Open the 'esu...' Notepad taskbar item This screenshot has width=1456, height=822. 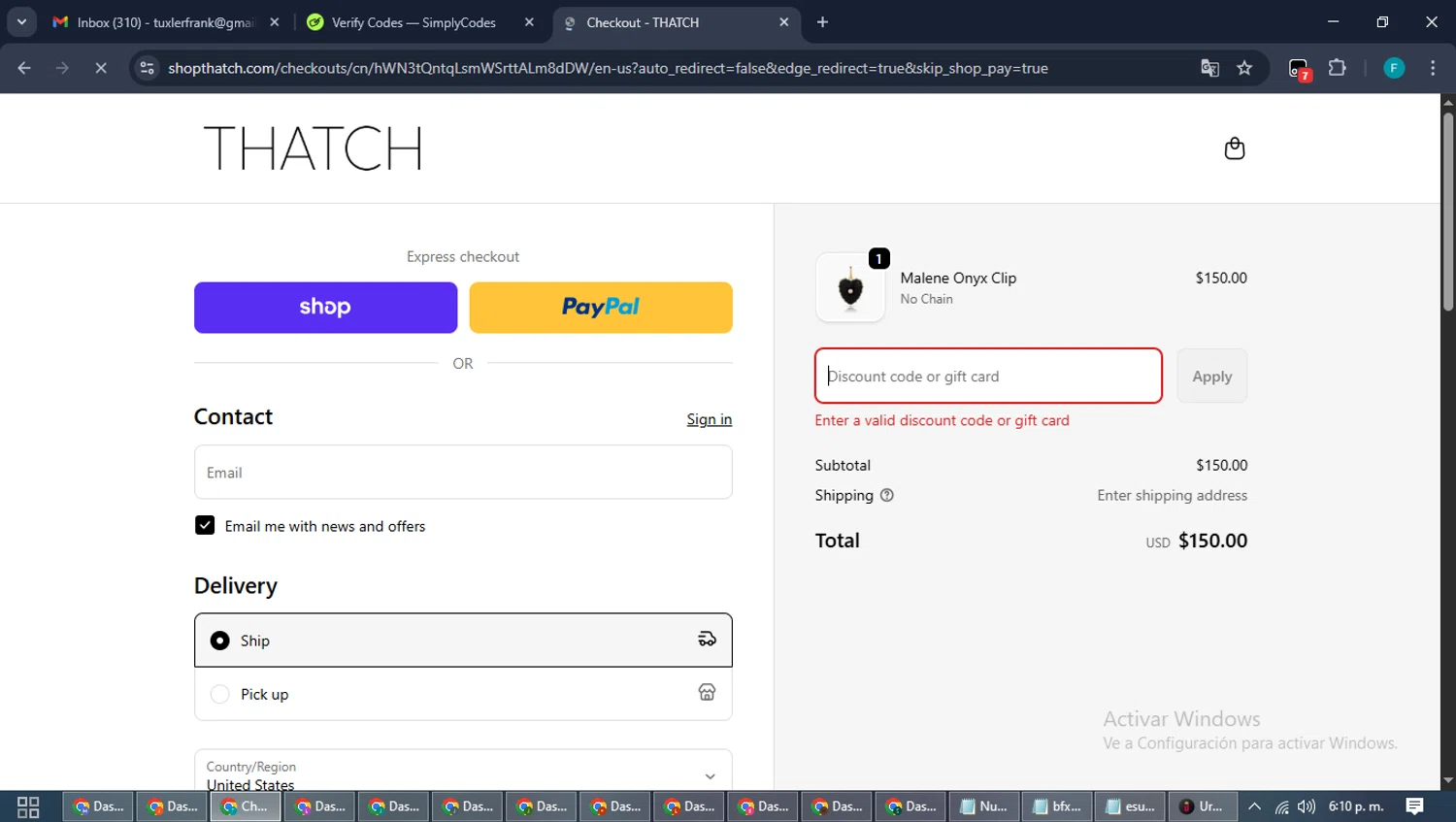(x=1131, y=806)
